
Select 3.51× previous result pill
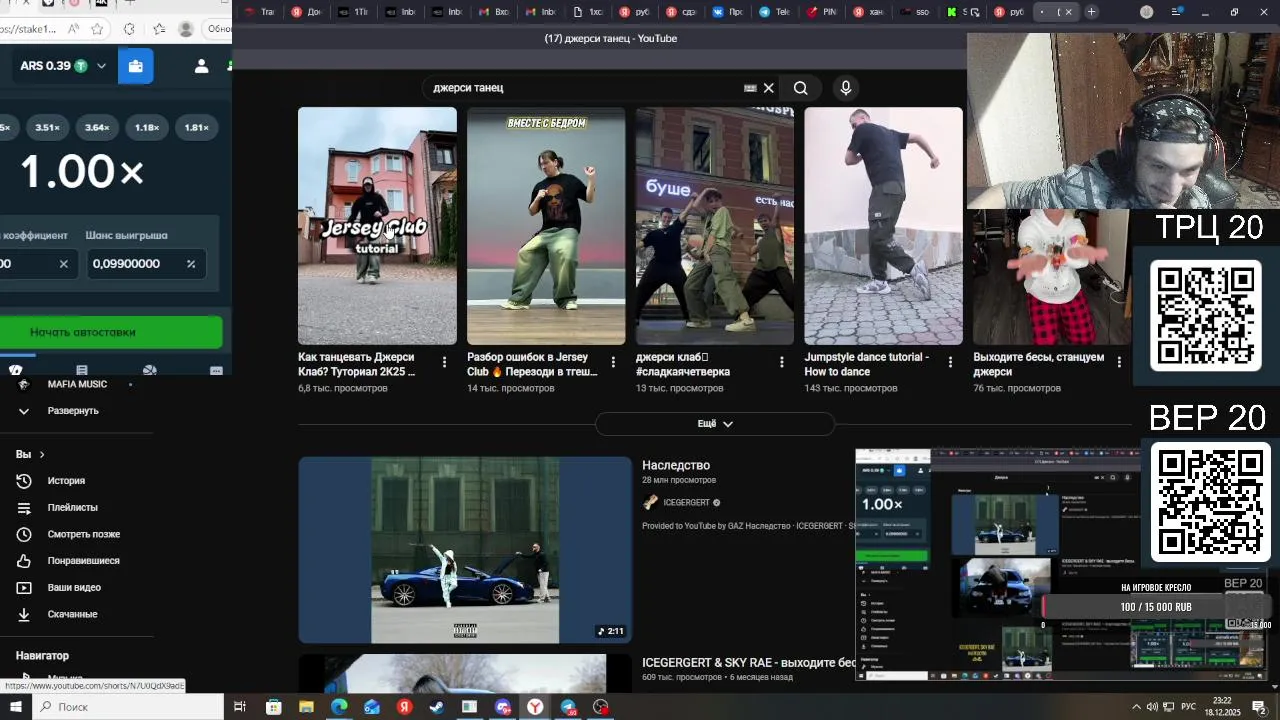pyautogui.click(x=47, y=128)
